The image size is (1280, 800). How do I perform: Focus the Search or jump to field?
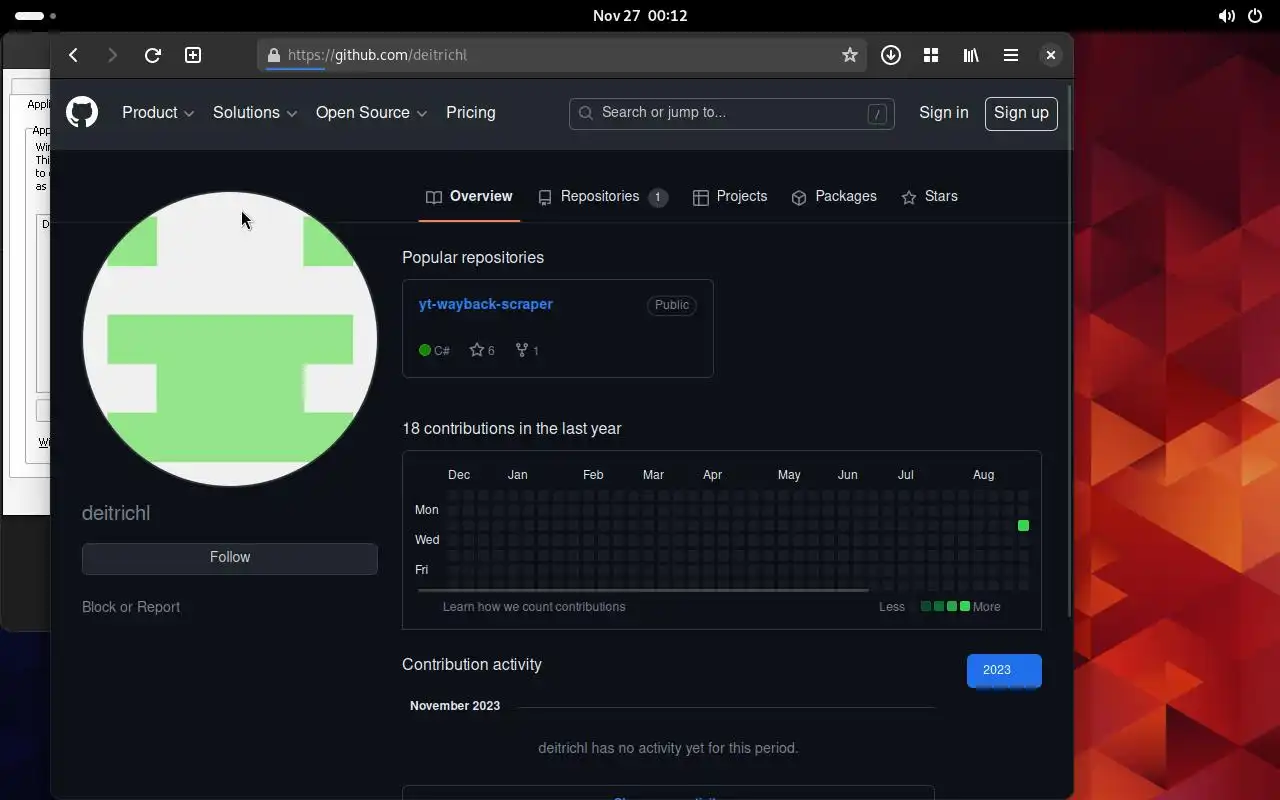click(x=731, y=113)
